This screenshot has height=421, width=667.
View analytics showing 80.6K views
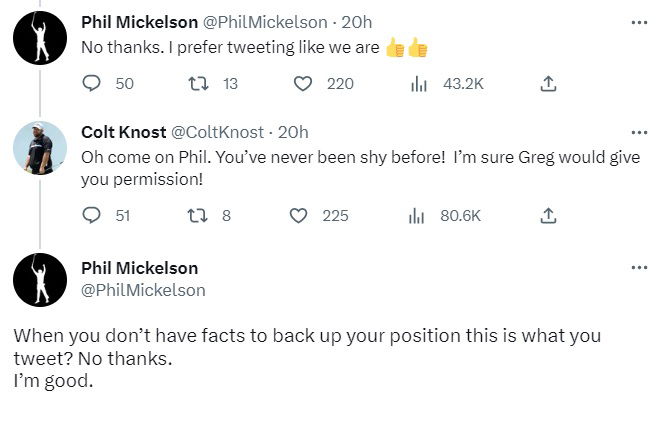click(x=417, y=215)
